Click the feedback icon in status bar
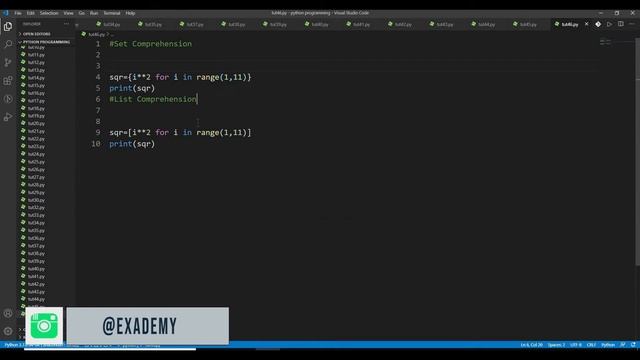Screen dimensions: 640x360 click(622, 345)
